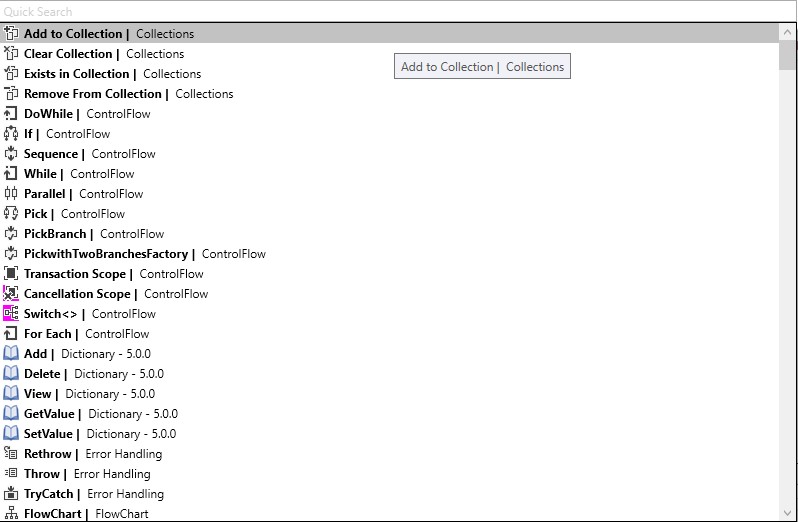Click the Switch<> activity icon

[11, 314]
